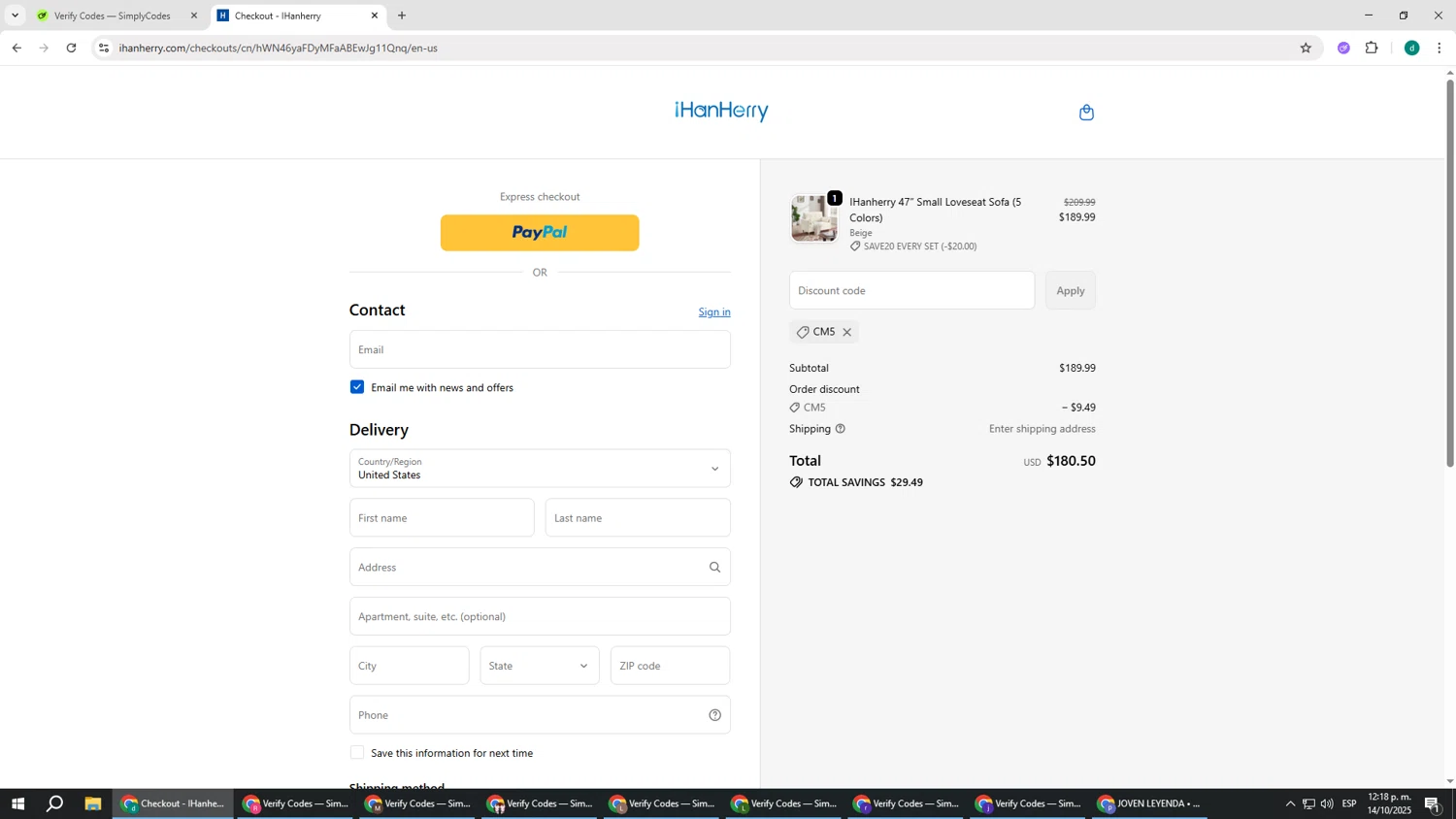View site information icon in address bar
The height and width of the screenshot is (819, 1456).
tap(104, 48)
